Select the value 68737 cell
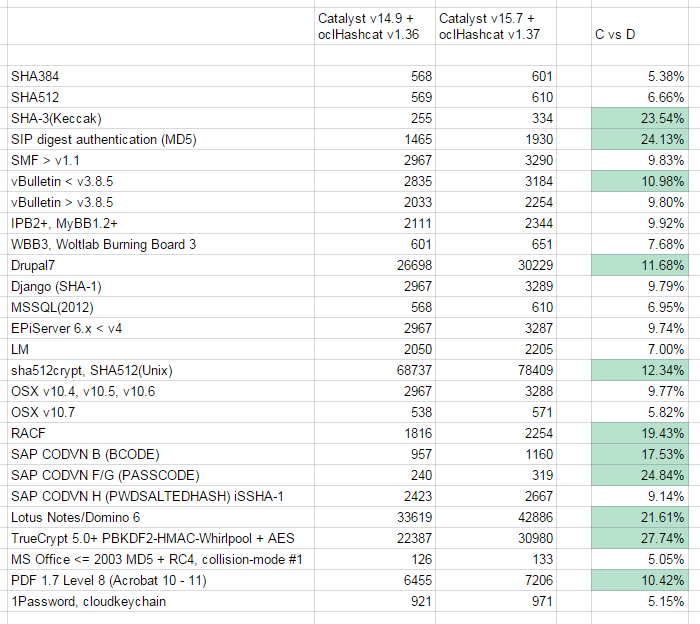Viewport: 700px width, 624px height. 375,370
